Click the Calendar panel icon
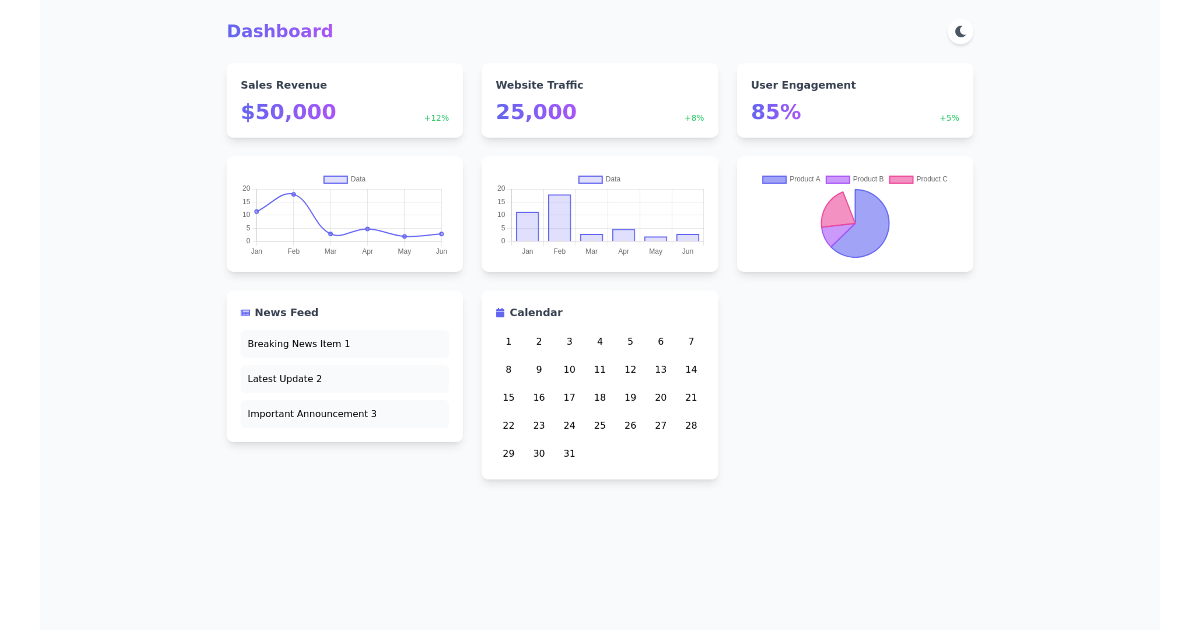1200x630 pixels. point(498,312)
